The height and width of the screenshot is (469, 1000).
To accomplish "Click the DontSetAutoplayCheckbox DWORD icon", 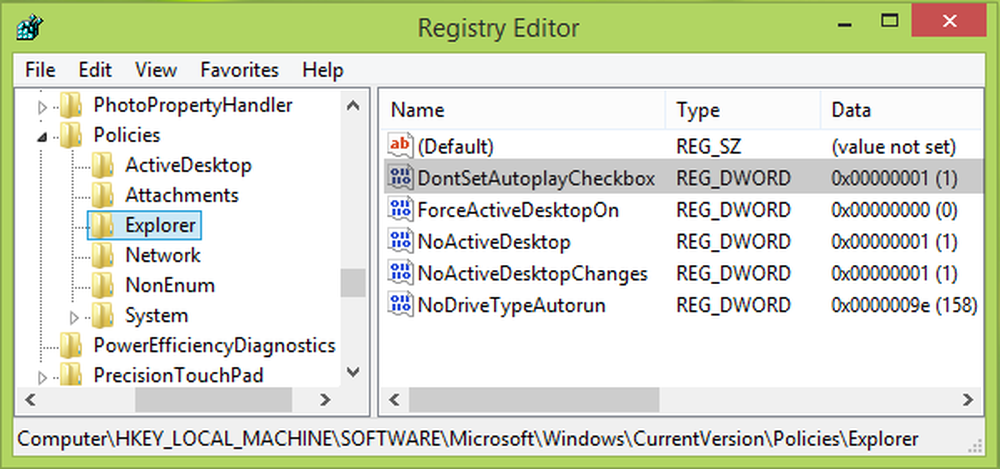I will pos(400,179).
